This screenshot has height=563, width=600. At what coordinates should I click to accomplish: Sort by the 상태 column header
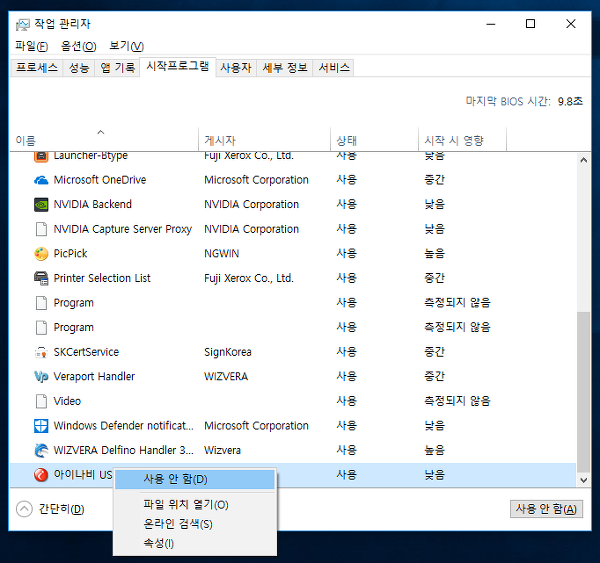[x=374, y=140]
